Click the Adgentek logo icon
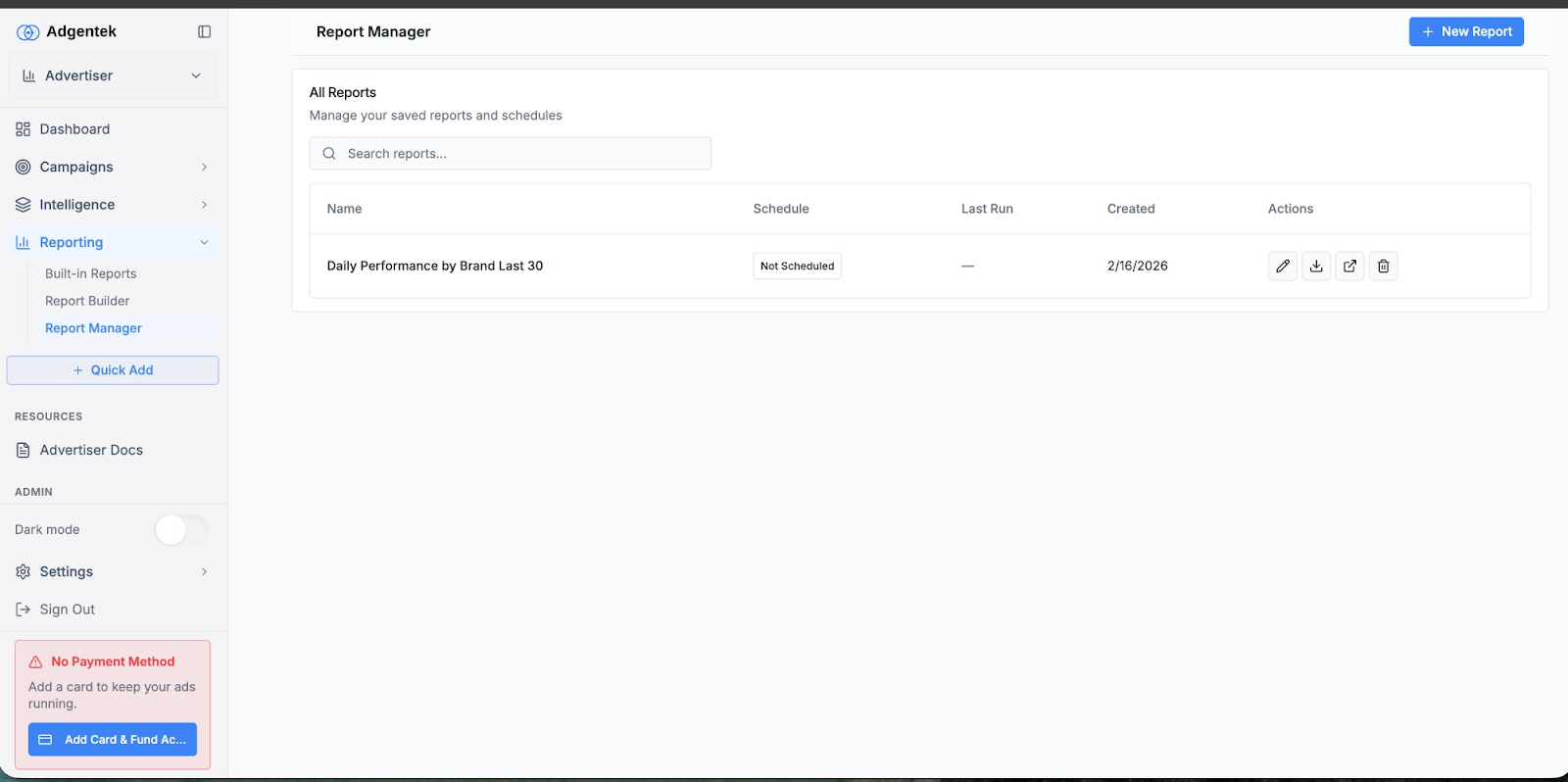This screenshot has width=1568, height=782. tap(27, 32)
